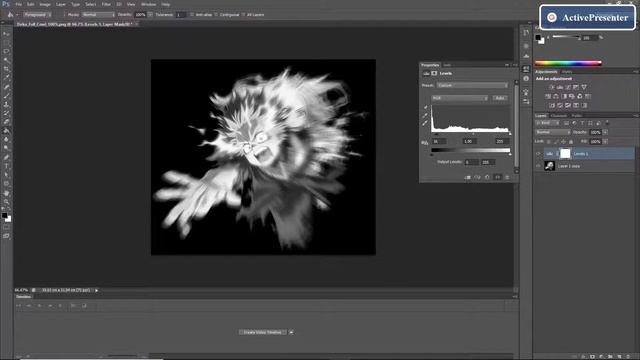Screen dimensions: 640x360
Task: Select the Levels 1 layer mask thumbnail
Action: pyautogui.click(x=565, y=153)
